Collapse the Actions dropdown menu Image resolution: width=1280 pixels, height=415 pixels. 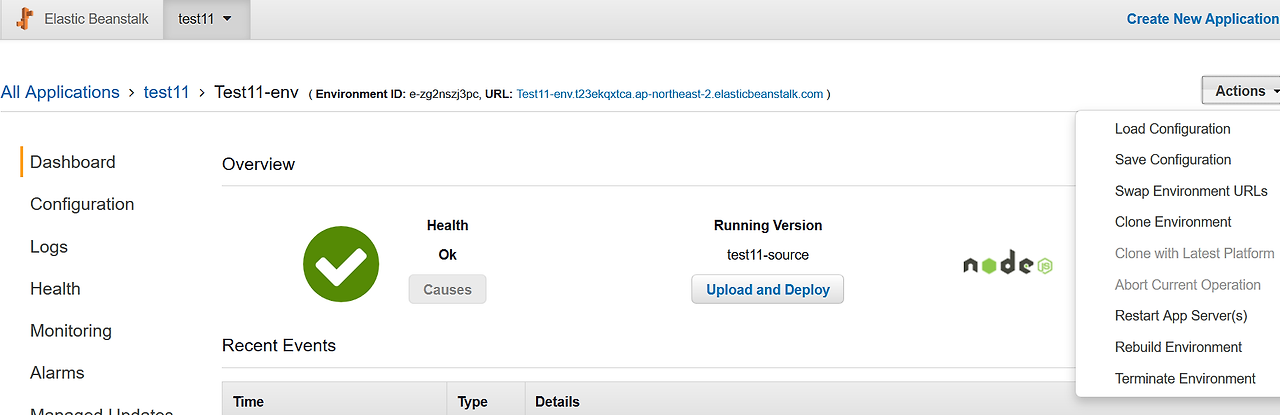[x=1243, y=91]
